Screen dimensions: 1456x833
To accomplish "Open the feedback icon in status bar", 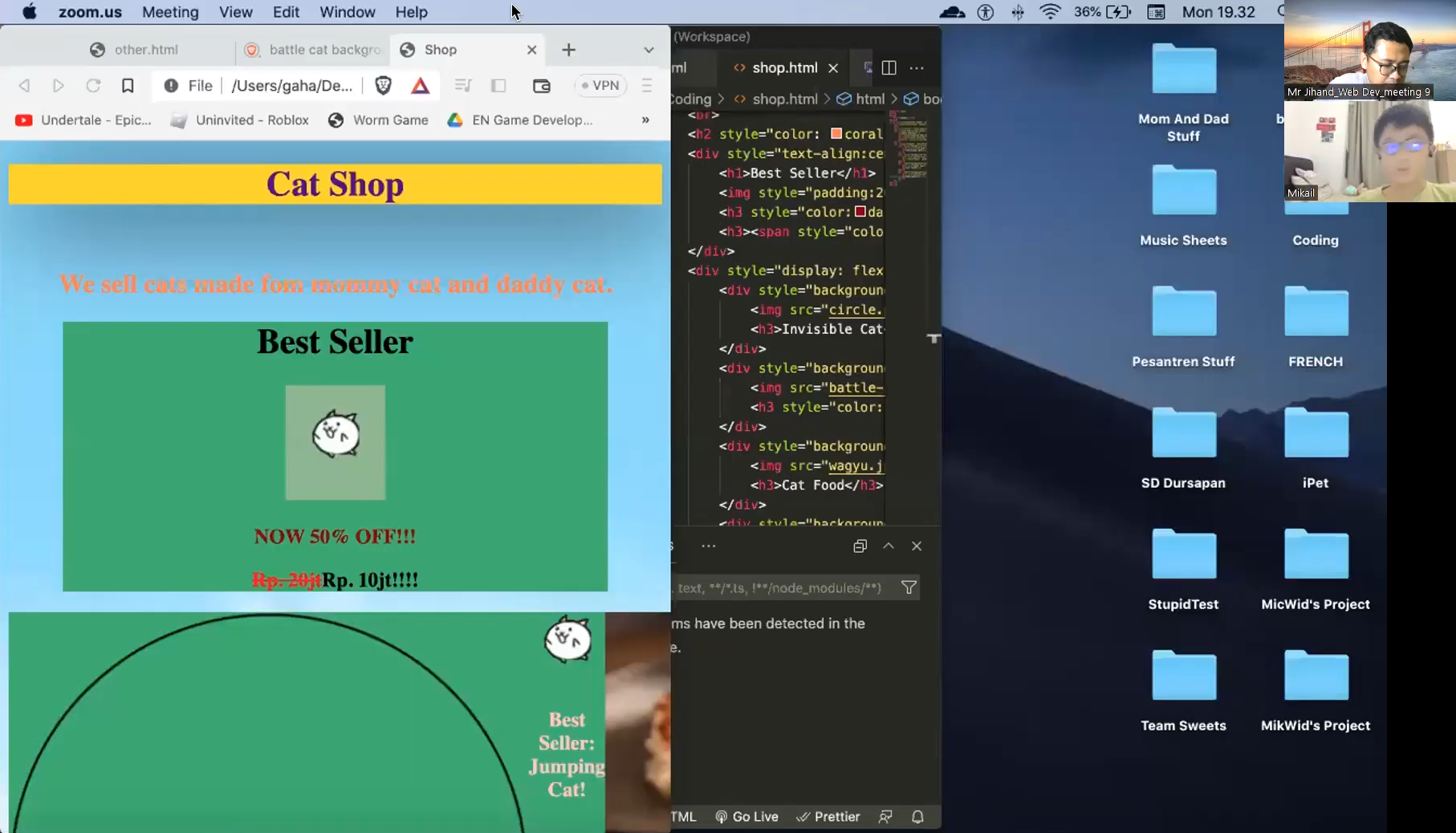I will coord(885,816).
